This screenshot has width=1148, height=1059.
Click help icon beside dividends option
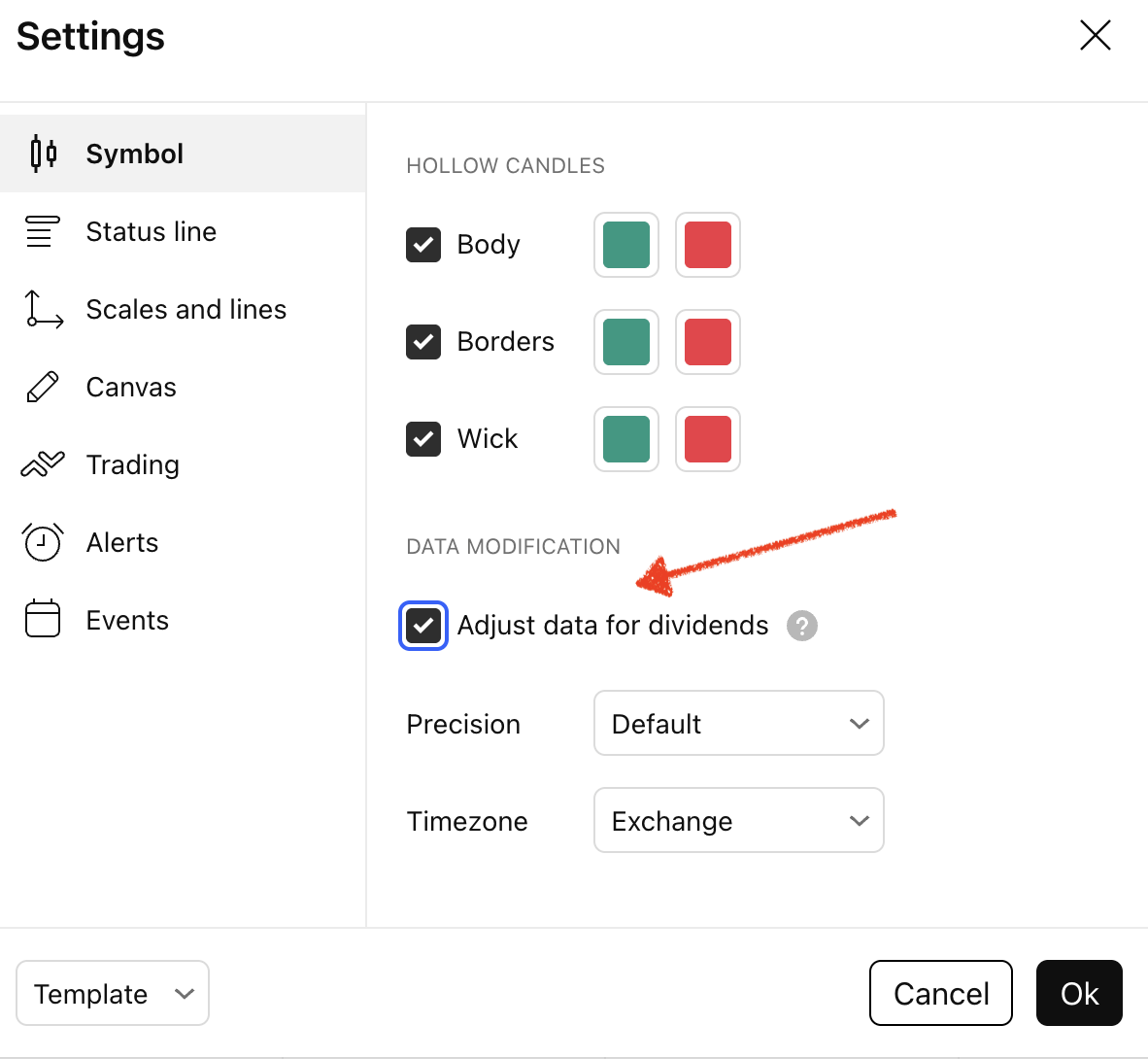click(x=801, y=626)
